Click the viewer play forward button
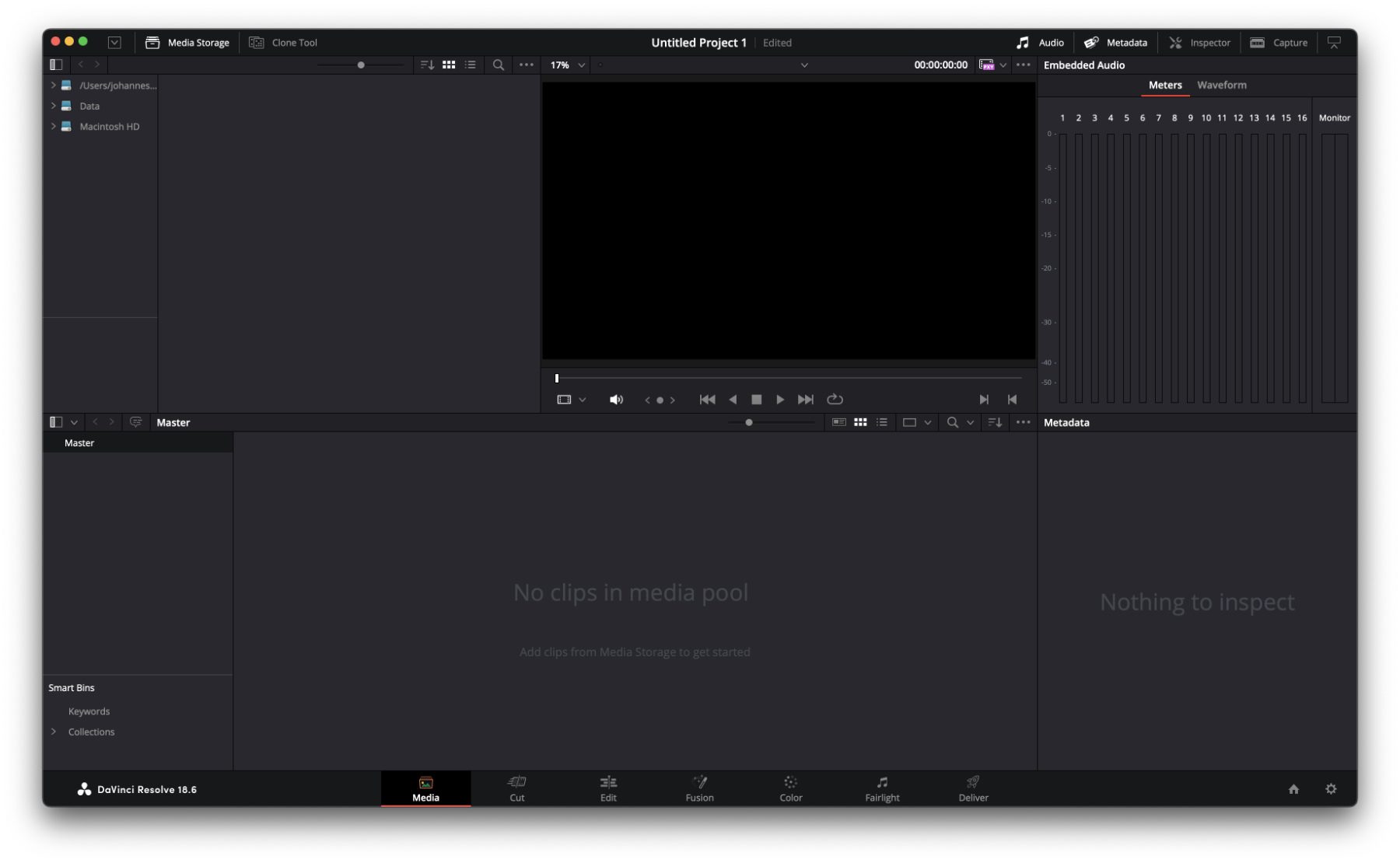Image resolution: width=1400 pixels, height=863 pixels. tap(779, 400)
